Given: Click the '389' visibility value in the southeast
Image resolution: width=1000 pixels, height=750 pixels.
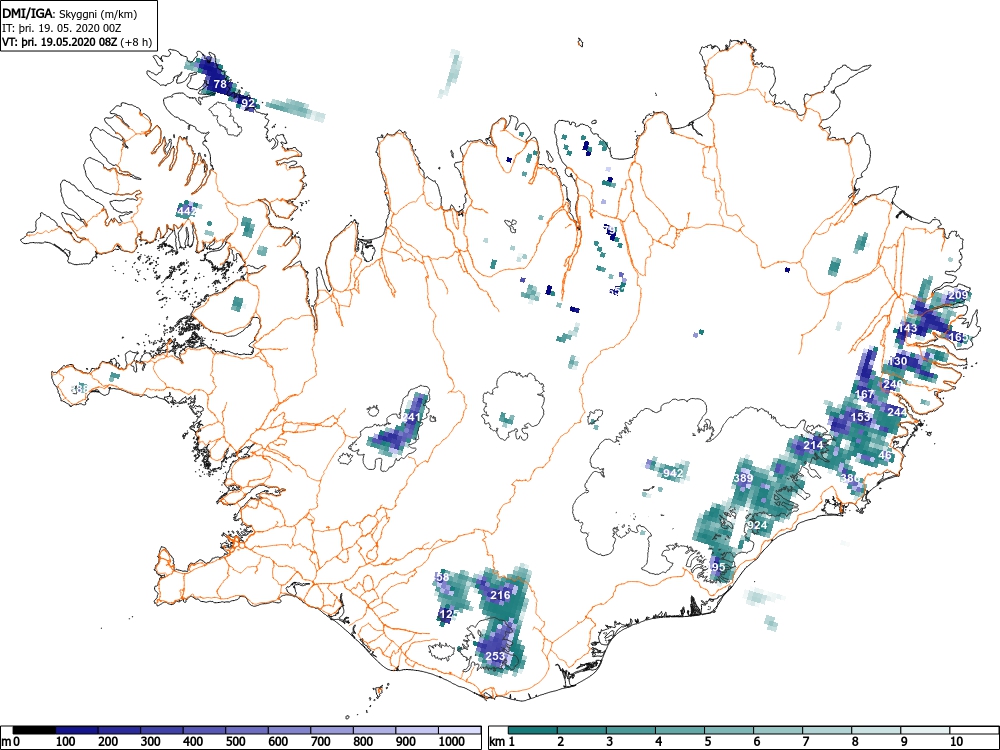Looking at the screenshot, I should click(743, 478).
